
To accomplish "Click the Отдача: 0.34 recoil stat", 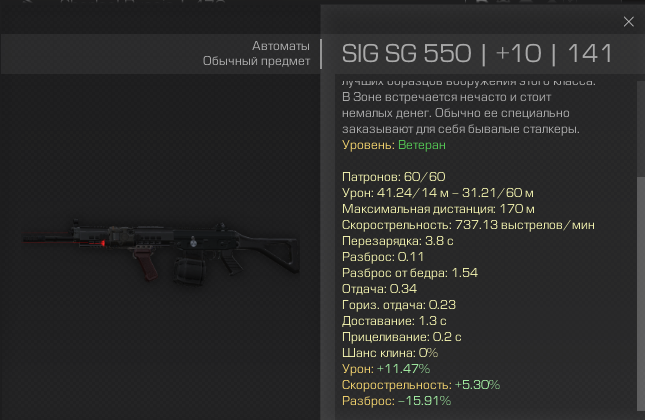I will point(379,289).
